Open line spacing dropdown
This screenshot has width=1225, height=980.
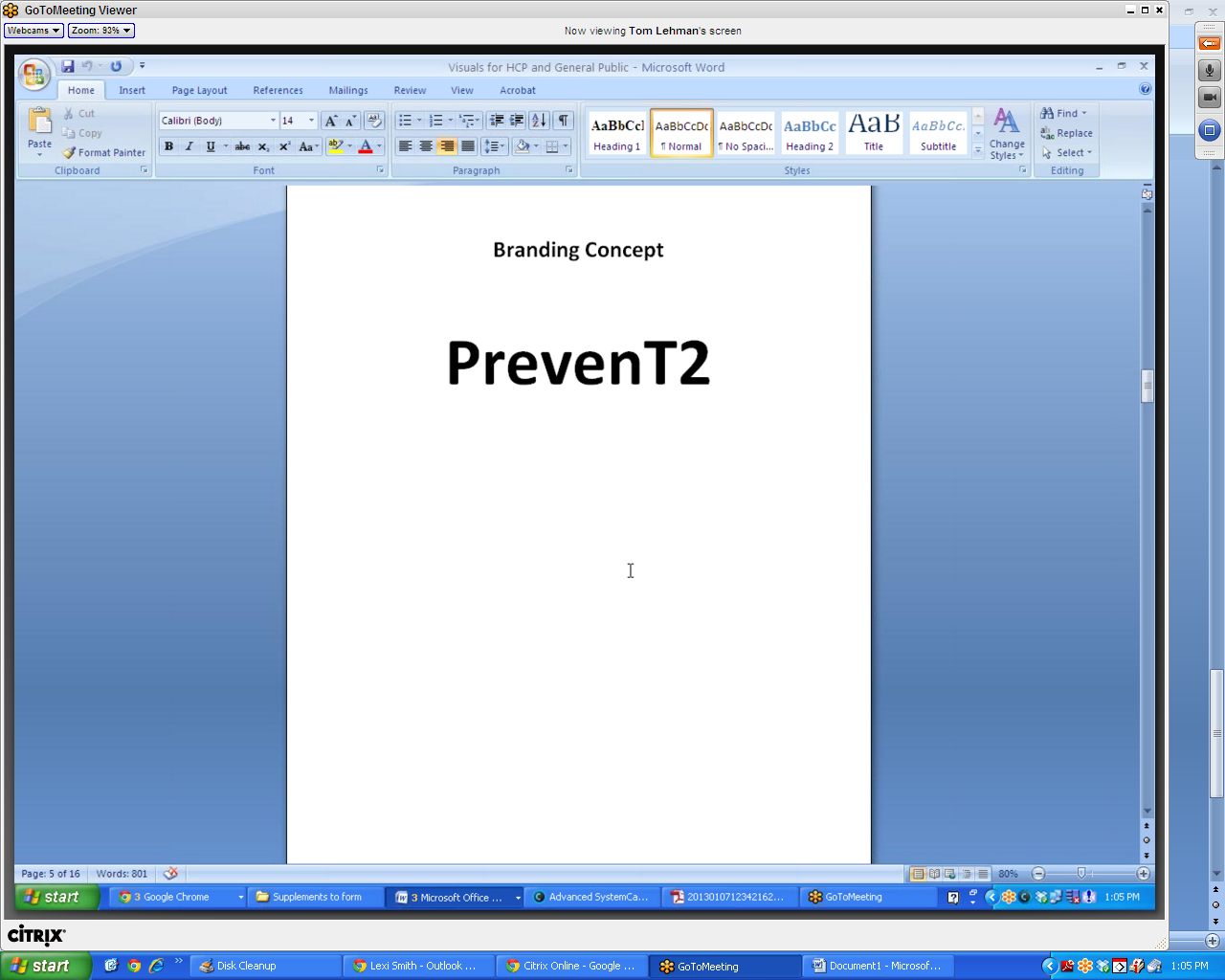click(494, 146)
